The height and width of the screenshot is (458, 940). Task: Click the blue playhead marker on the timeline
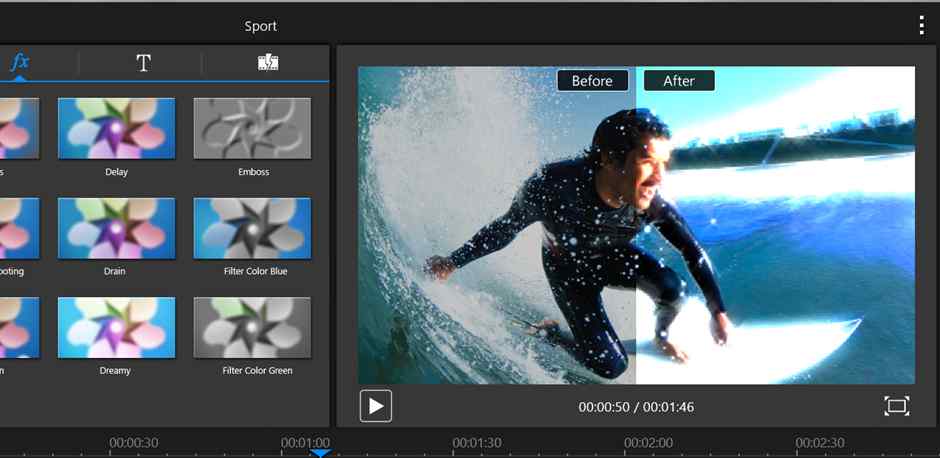click(x=319, y=453)
